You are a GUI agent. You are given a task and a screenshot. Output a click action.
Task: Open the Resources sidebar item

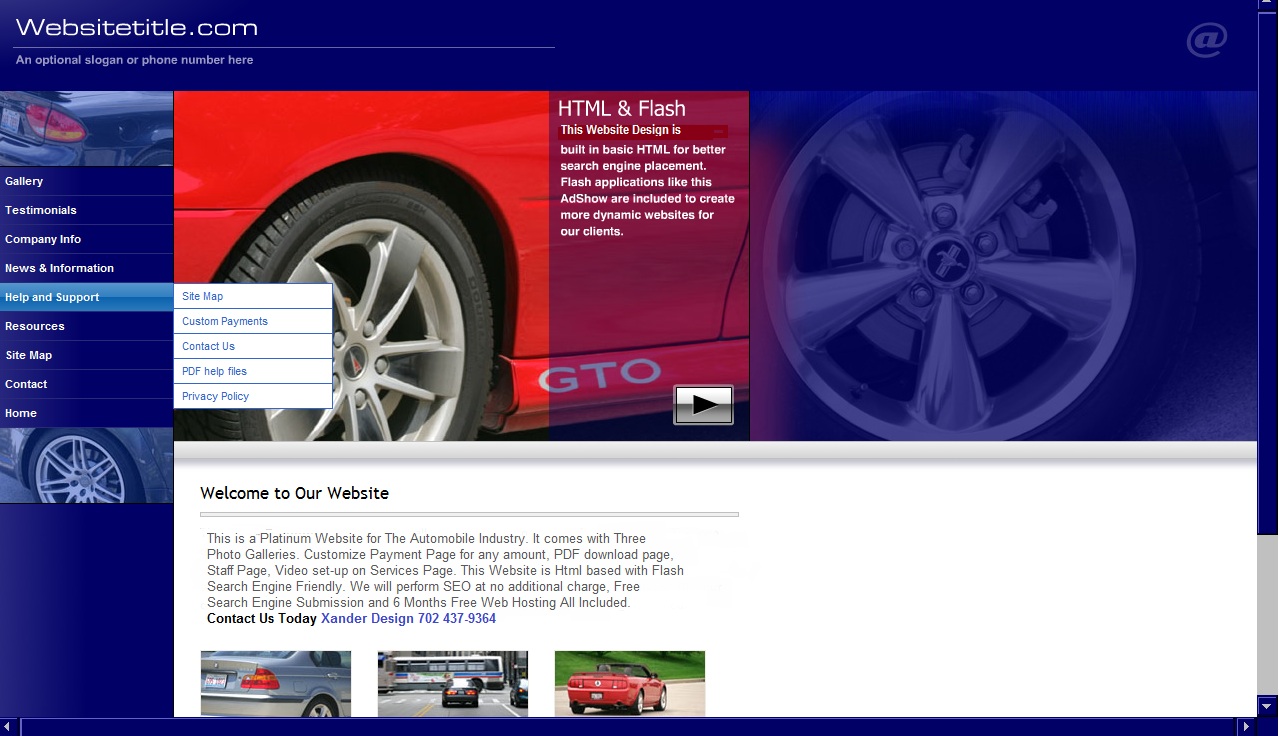point(87,326)
